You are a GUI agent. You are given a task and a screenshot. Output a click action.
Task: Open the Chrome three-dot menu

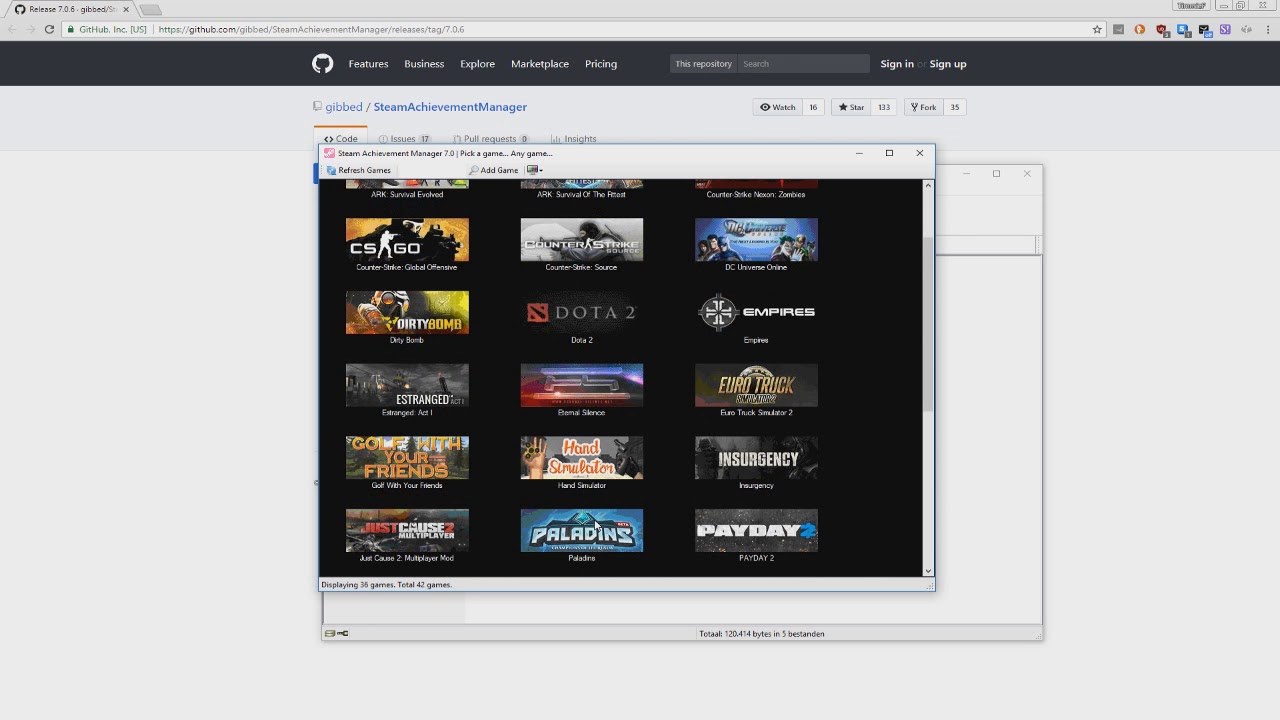(1267, 29)
